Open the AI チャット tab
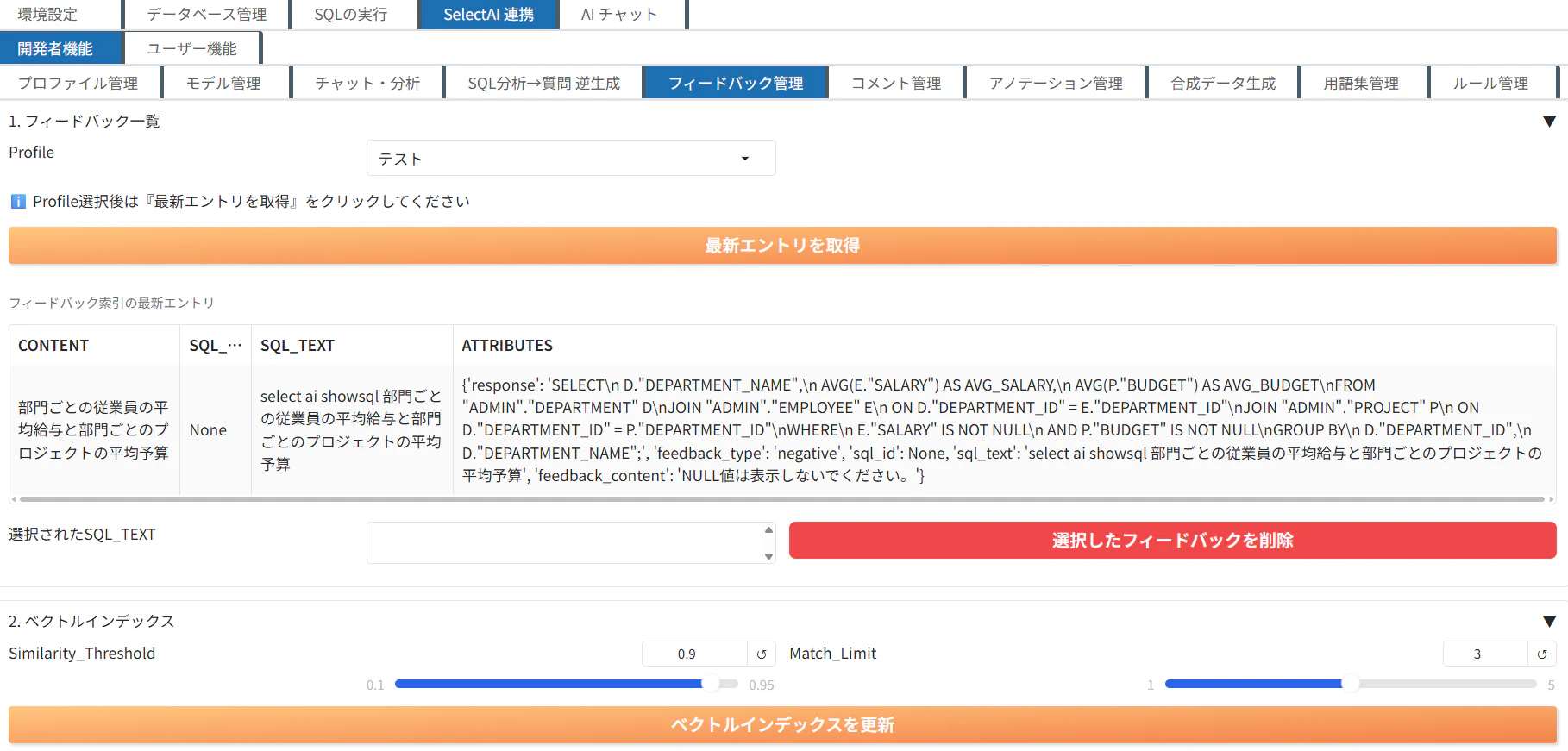This screenshot has height=751, width=1568. (620, 15)
